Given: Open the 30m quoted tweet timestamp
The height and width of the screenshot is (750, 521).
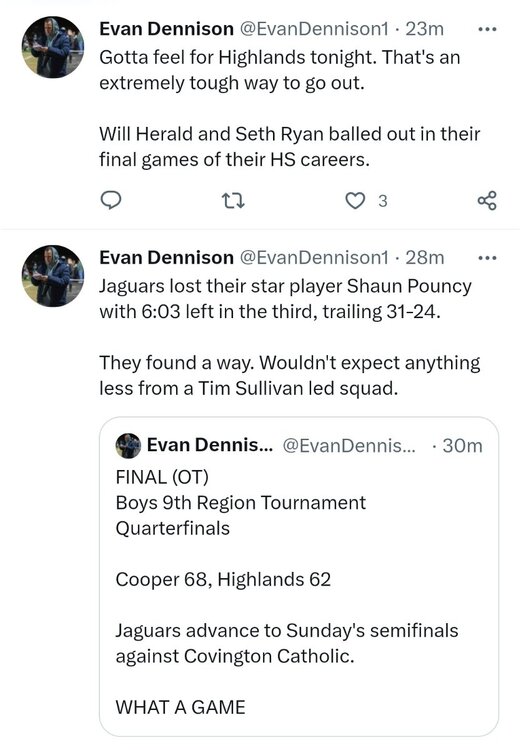Looking at the screenshot, I should click(463, 446).
